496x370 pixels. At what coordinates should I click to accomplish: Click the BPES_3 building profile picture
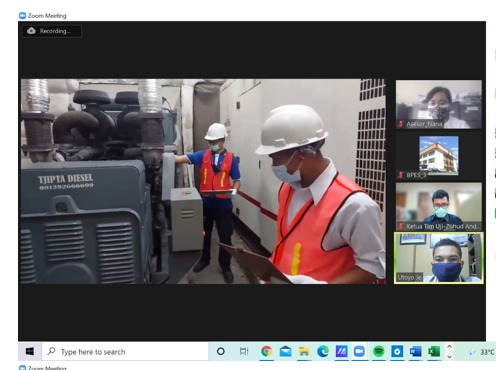(439, 155)
